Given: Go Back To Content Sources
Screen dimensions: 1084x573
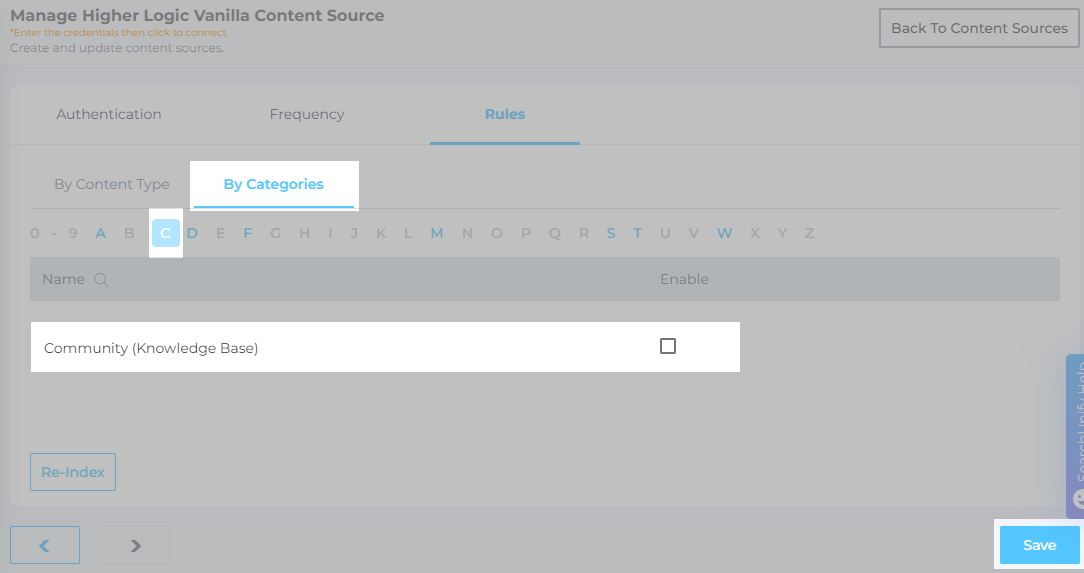Looking at the screenshot, I should coord(979,28).
